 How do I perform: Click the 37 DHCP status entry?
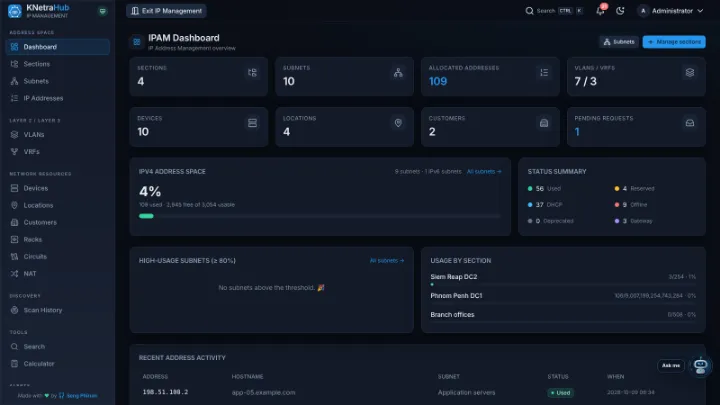pos(545,205)
